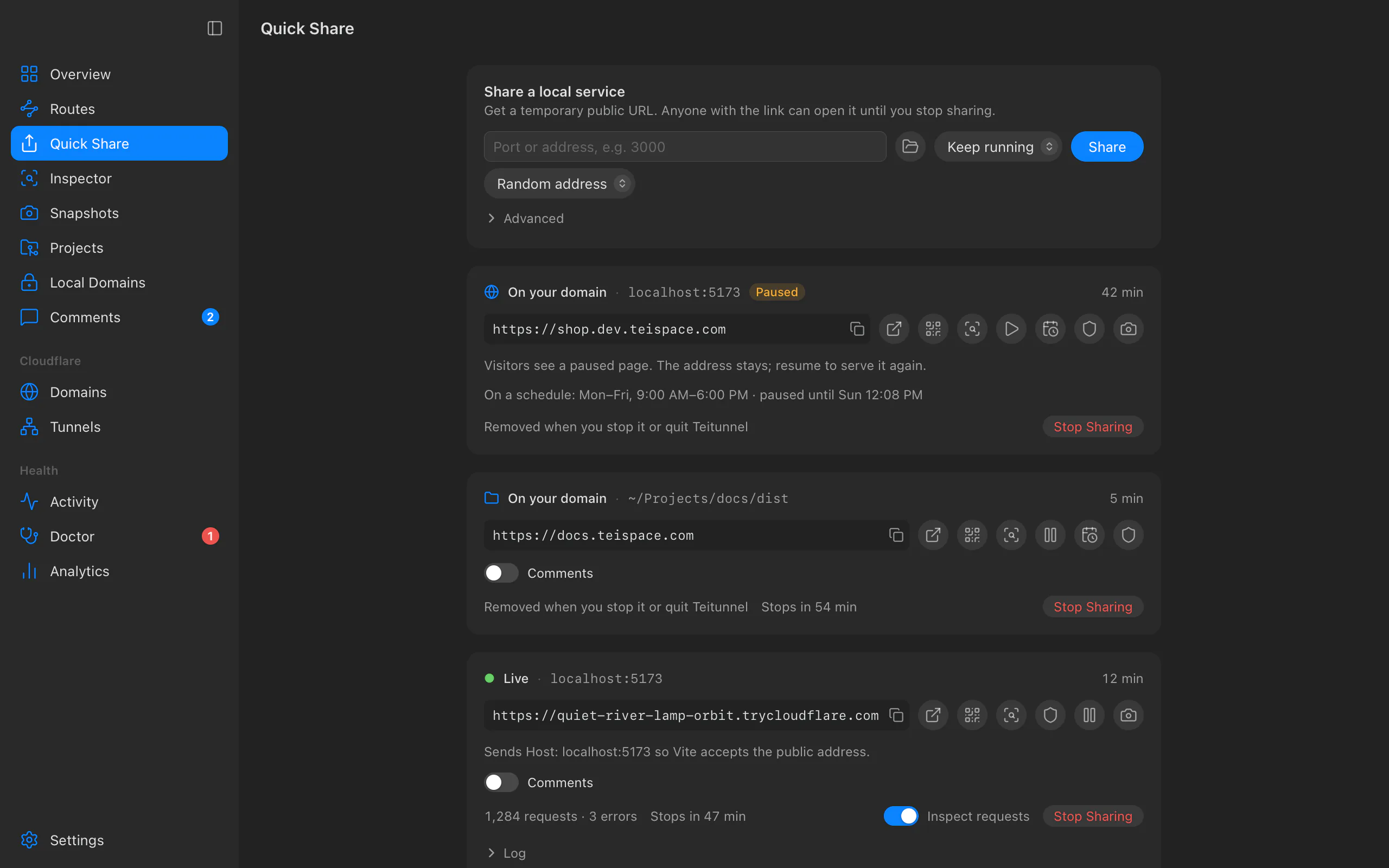Pause the quiet-river-lamp-orbit share
Viewport: 1389px width, 868px height.
pos(1089,714)
